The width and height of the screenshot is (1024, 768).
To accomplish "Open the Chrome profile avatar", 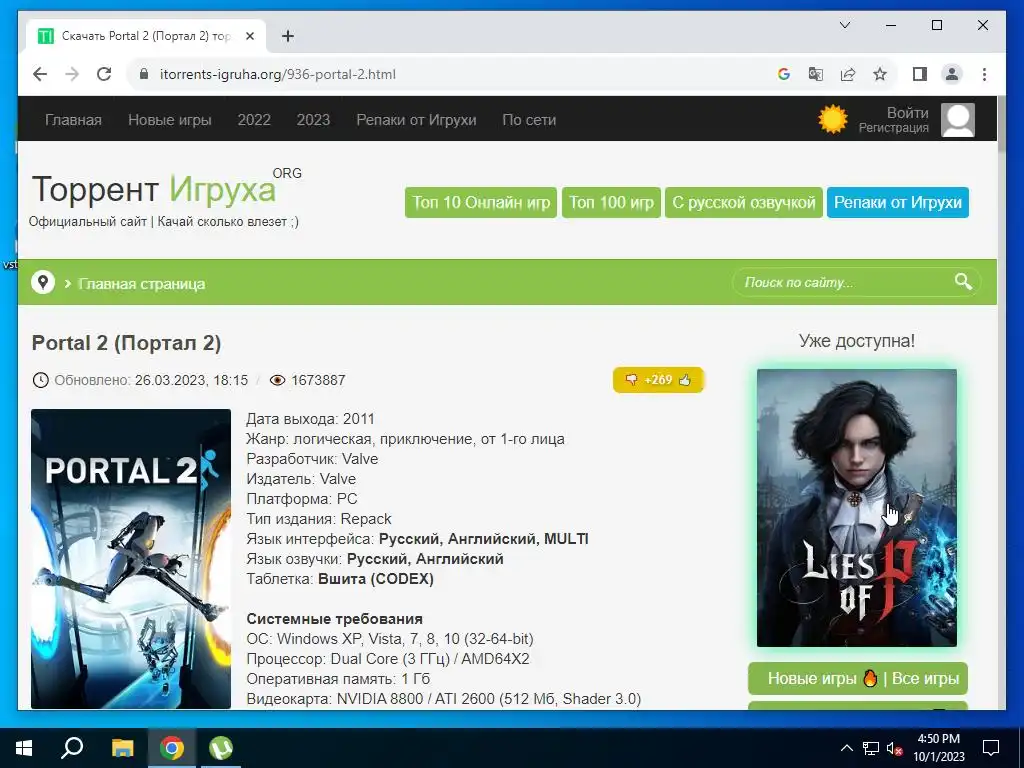I will point(952,74).
